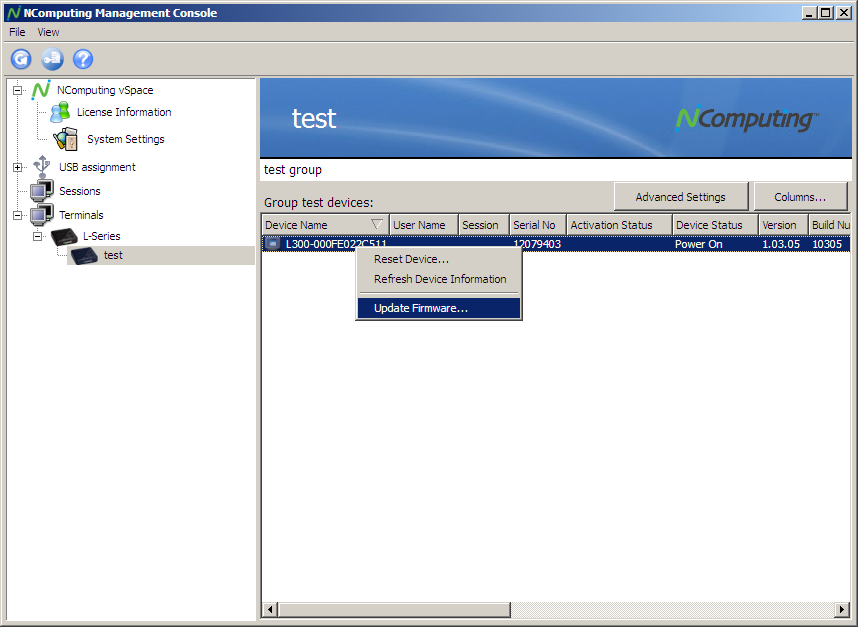This screenshot has width=858, height=627.
Task: Collapse the Terminals tree node
Action: pos(18,215)
